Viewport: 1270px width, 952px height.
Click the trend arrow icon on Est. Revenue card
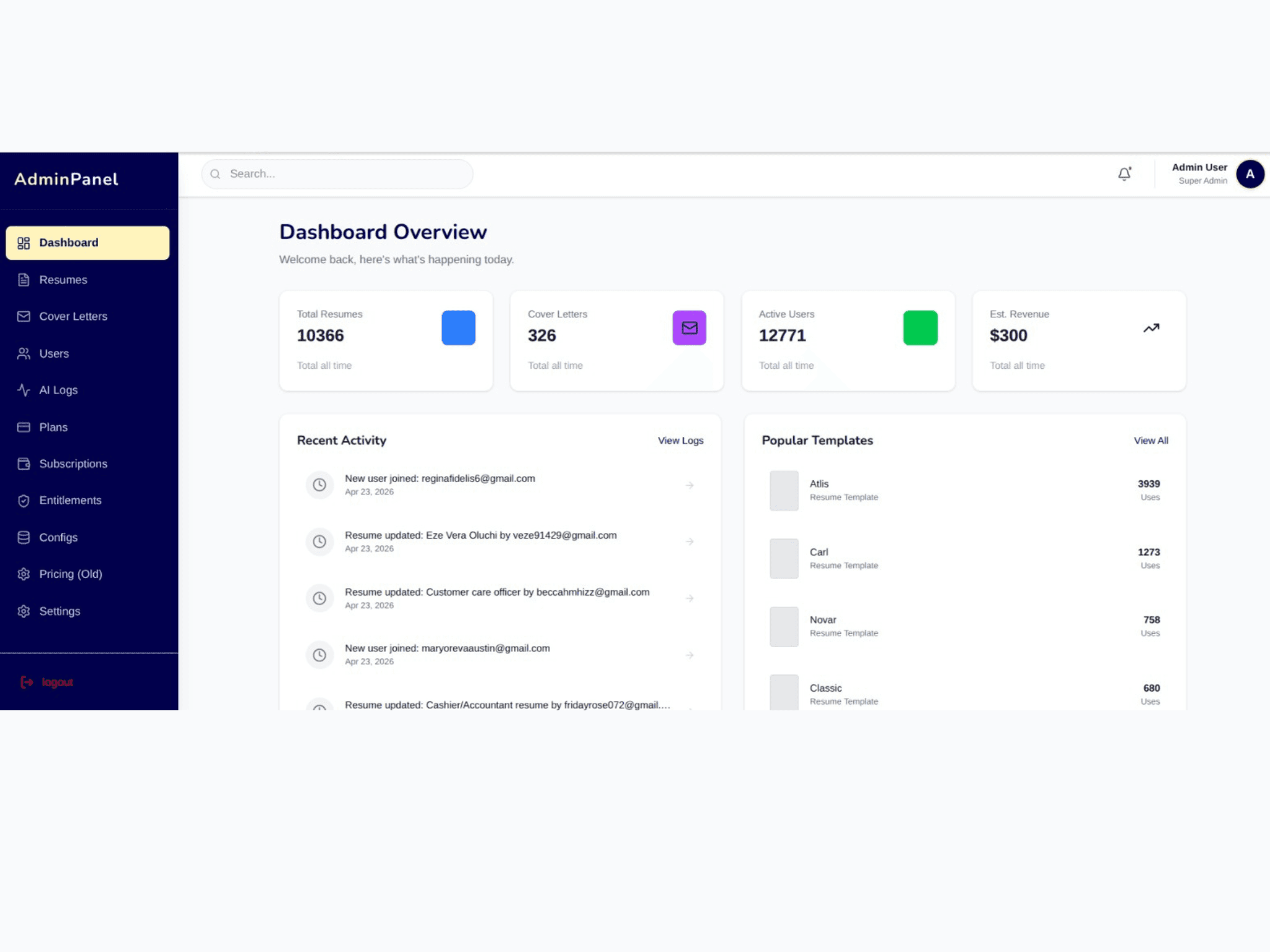tap(1151, 327)
